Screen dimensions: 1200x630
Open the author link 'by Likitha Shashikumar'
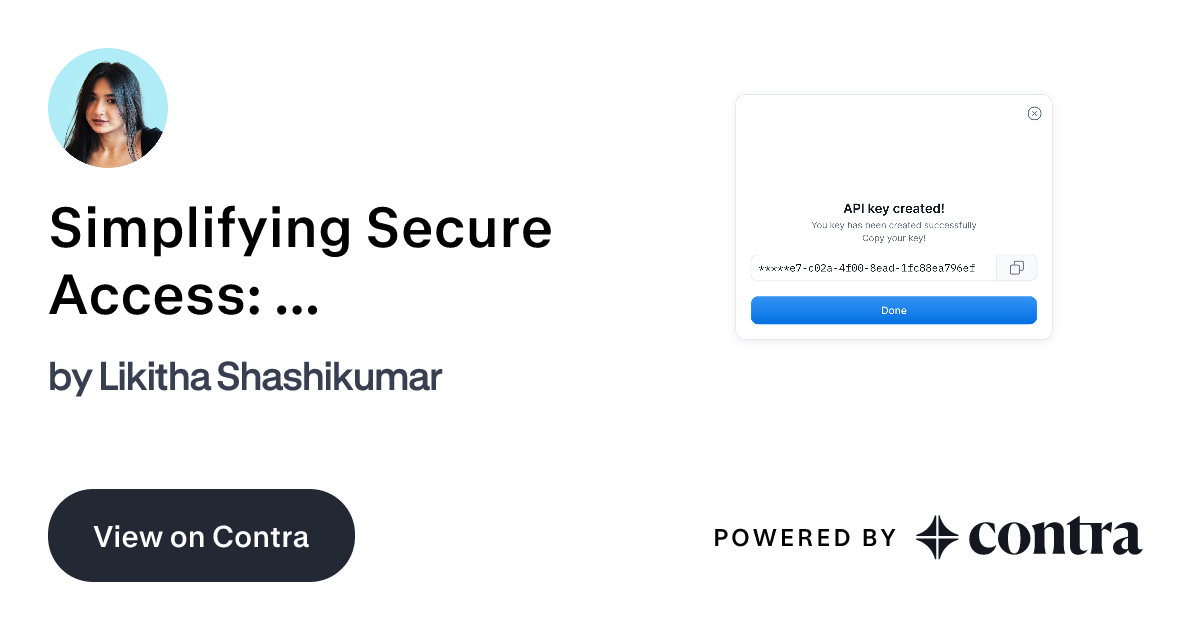coord(243,378)
